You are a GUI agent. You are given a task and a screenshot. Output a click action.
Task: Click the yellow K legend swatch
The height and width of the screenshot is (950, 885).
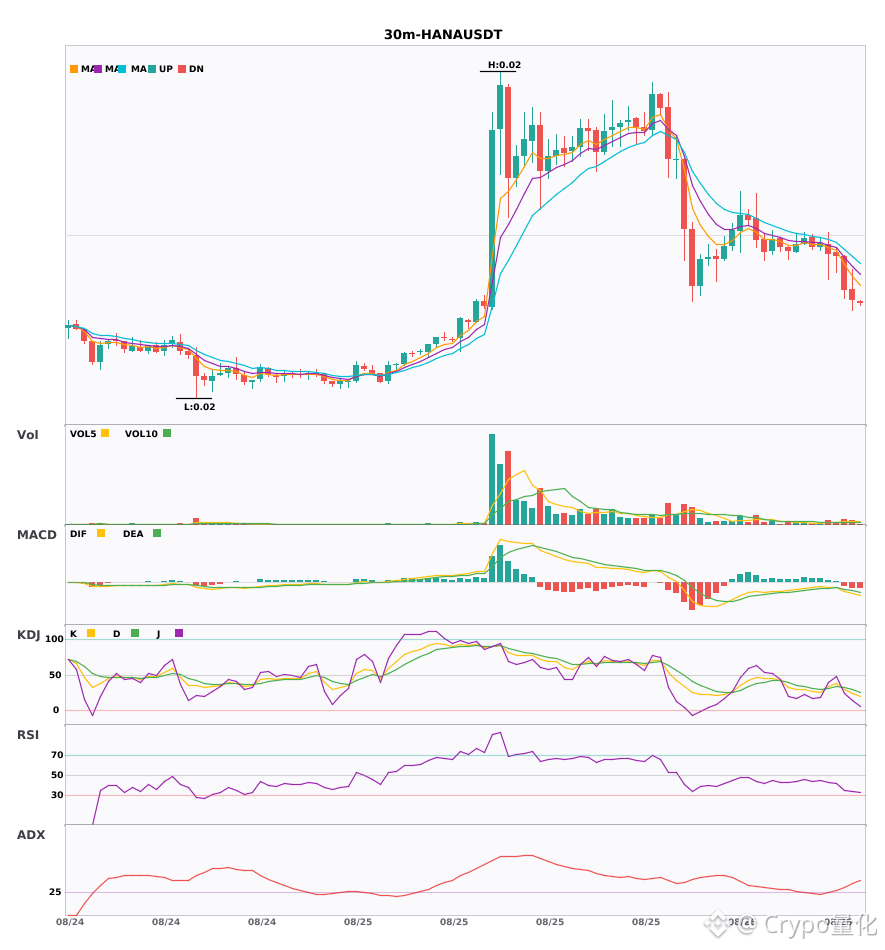91,633
